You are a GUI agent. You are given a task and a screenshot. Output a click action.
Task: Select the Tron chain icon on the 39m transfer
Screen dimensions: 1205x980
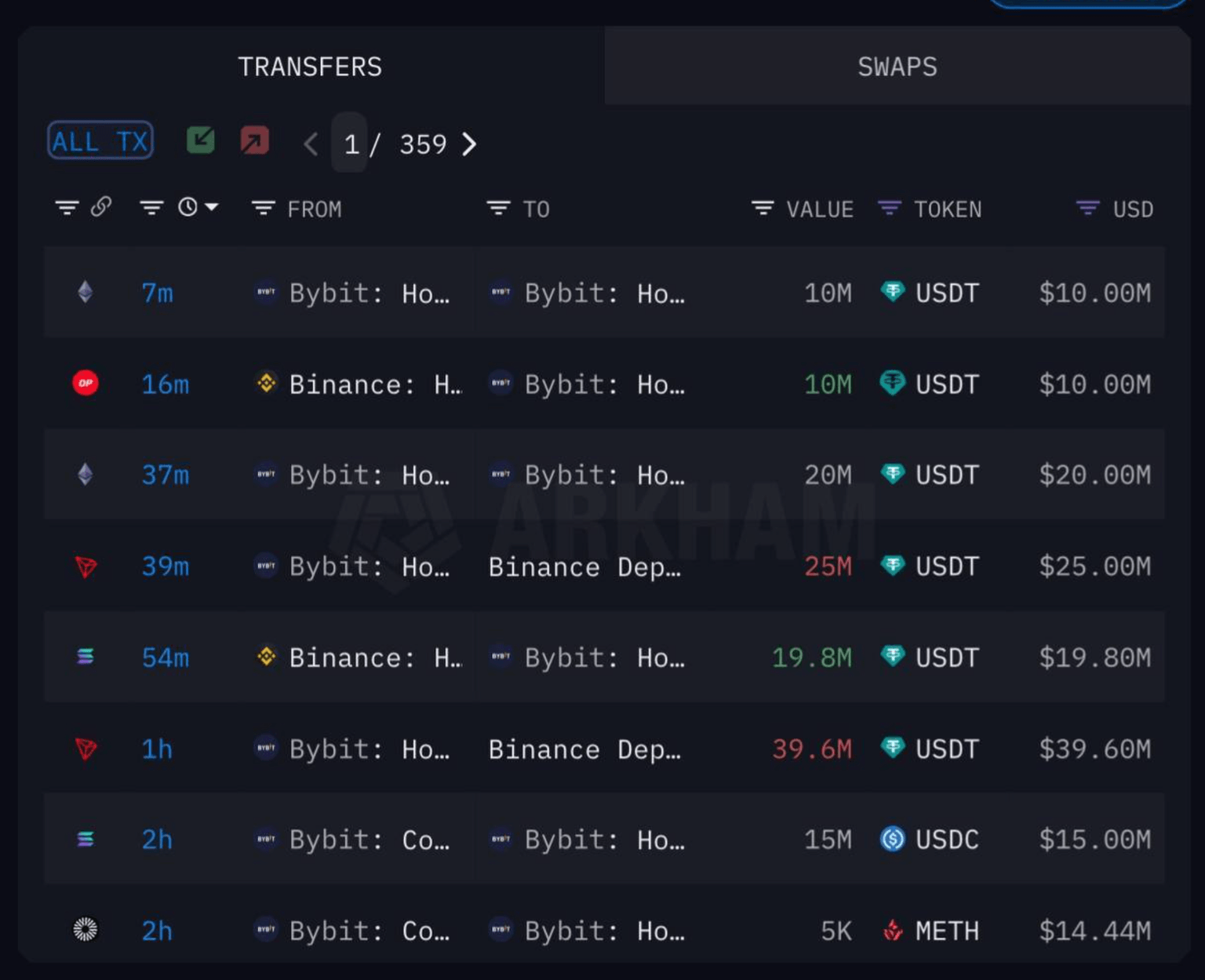(86, 567)
